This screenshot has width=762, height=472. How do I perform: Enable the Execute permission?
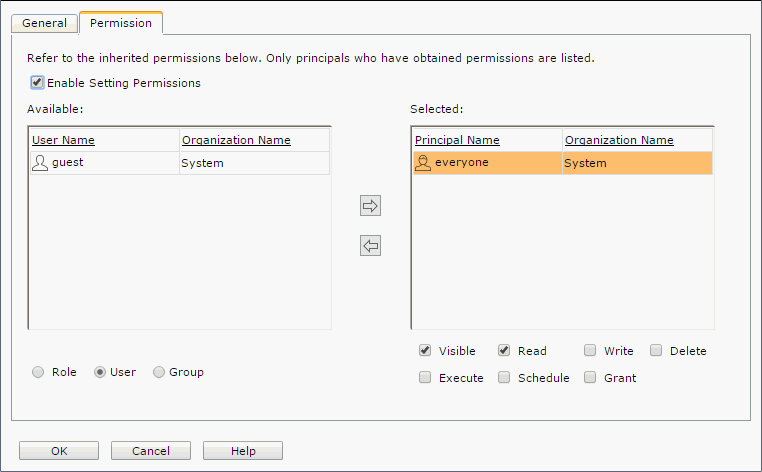(x=425, y=377)
